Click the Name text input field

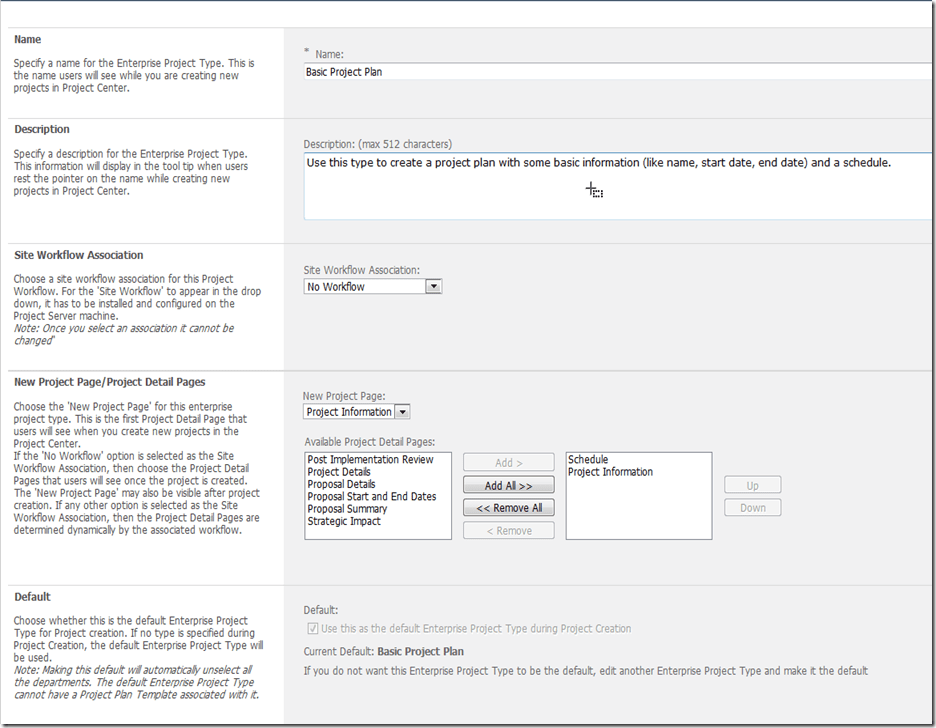tap(618, 72)
